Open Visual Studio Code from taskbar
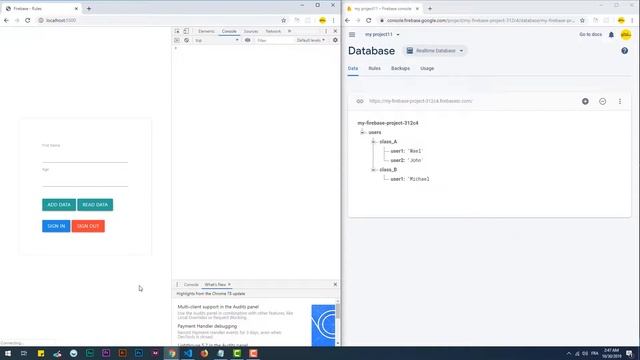Viewport: 640px width, 360px height. [x=188, y=353]
